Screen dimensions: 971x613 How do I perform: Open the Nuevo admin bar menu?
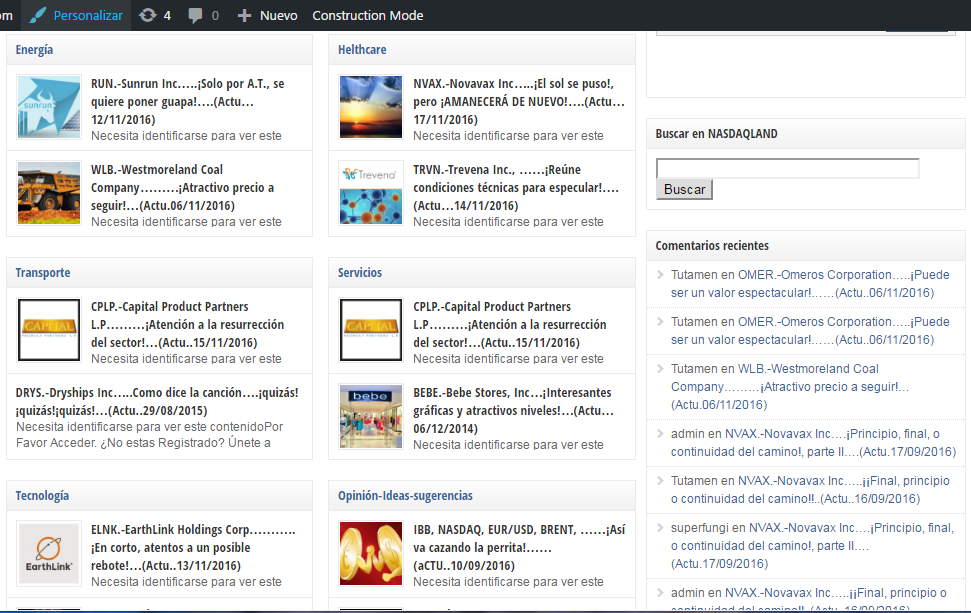279,15
